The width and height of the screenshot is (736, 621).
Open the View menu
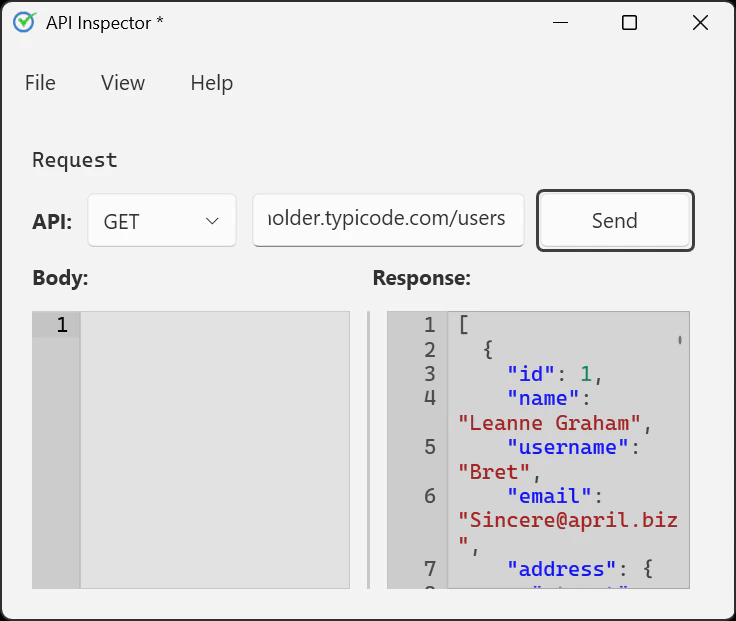123,83
